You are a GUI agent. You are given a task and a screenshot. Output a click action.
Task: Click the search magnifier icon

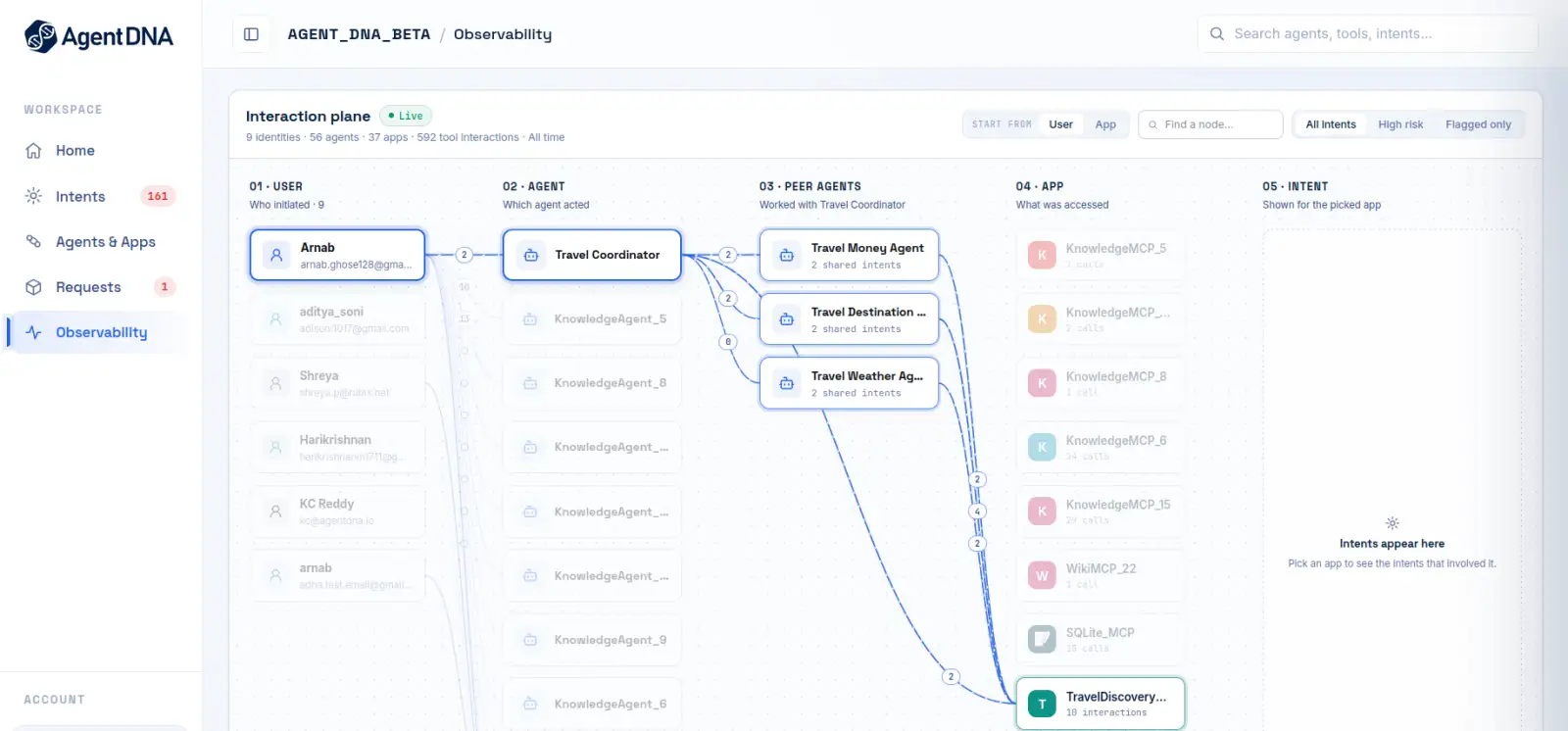1217,33
